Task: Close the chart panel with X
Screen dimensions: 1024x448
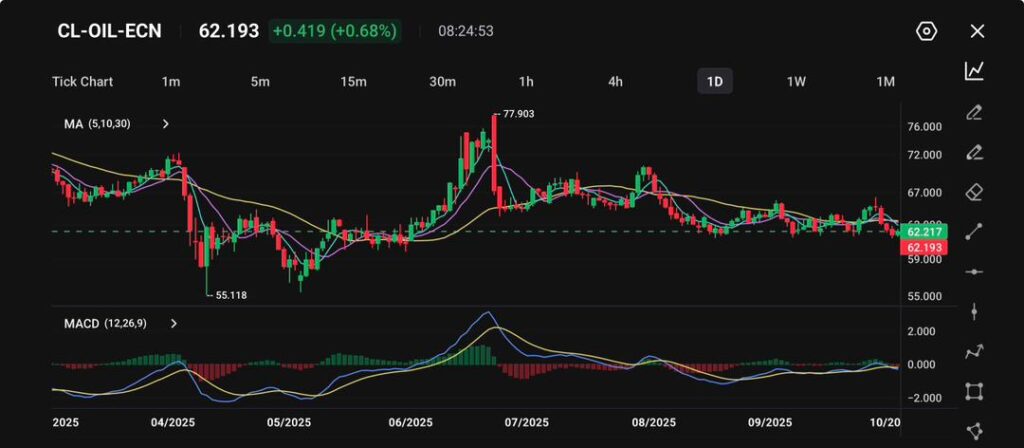Action: (977, 31)
